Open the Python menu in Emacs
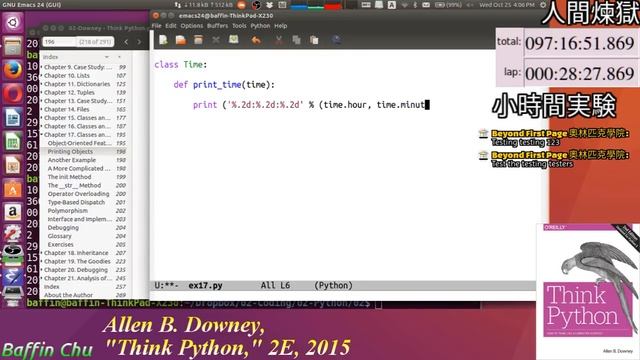Viewport: 640px width, 360px height. [x=260, y=26]
